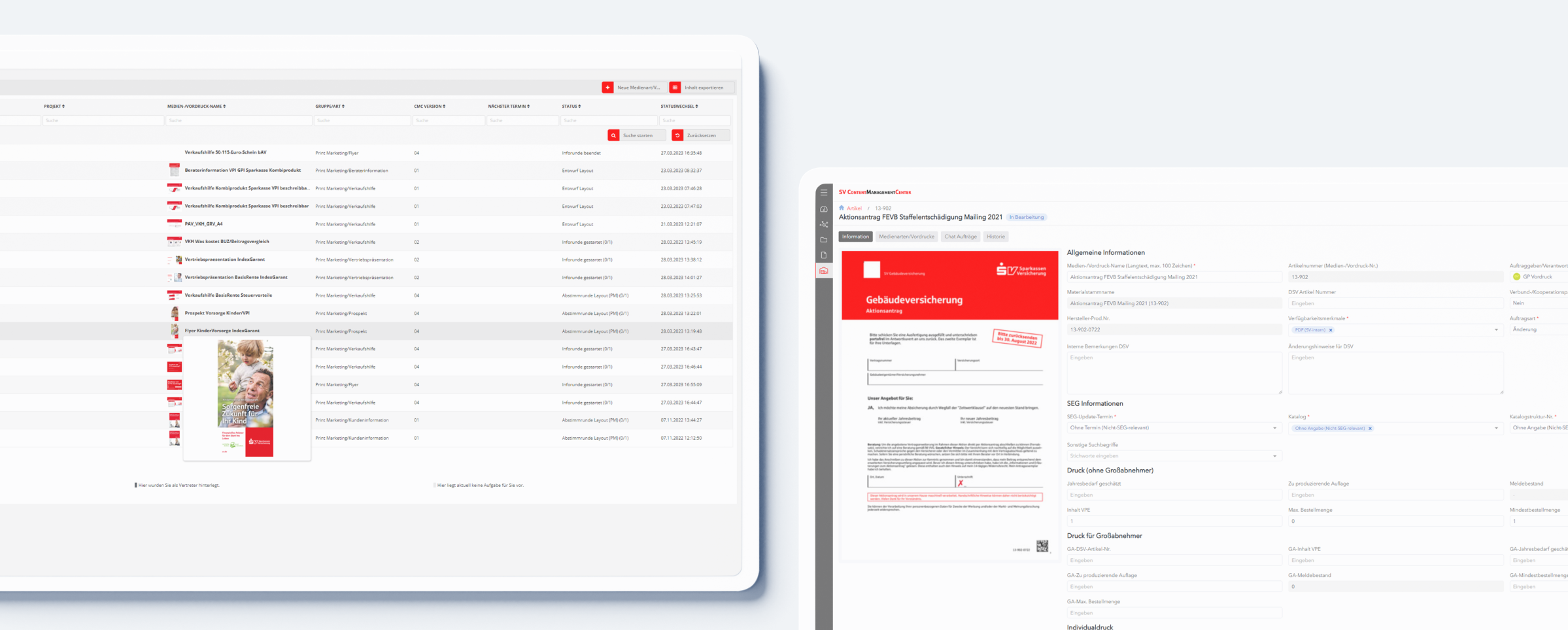Open the hamburger menu in the sidebar
Image resolution: width=1568 pixels, height=630 pixels.
click(x=824, y=193)
